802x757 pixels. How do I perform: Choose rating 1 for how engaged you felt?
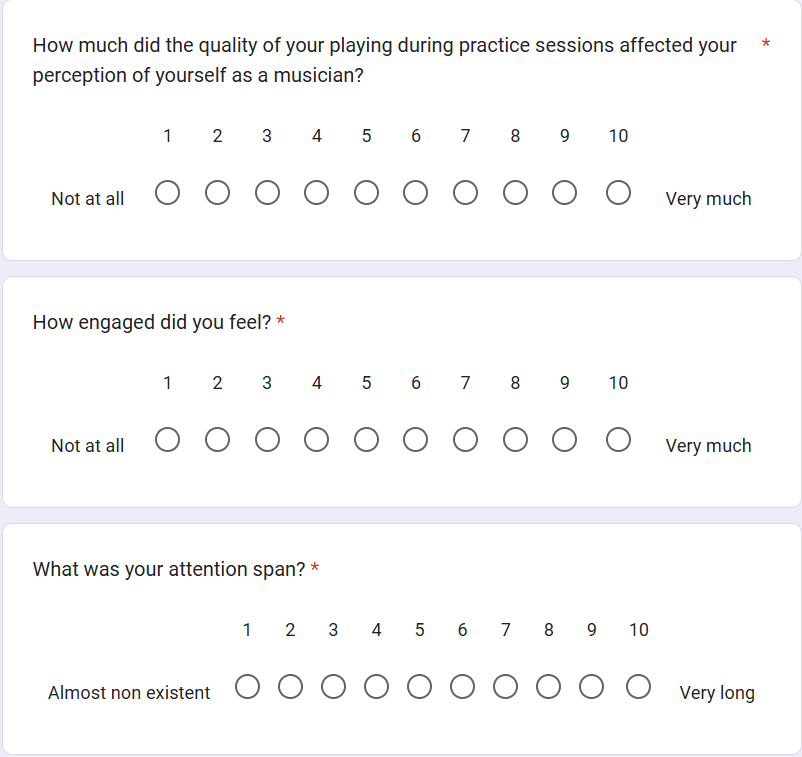pyautogui.click(x=167, y=440)
